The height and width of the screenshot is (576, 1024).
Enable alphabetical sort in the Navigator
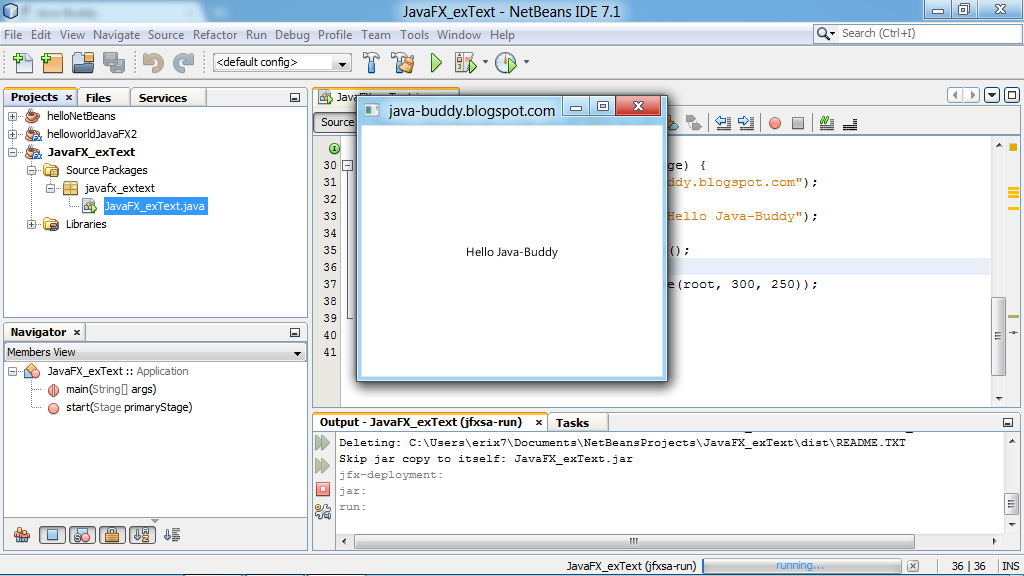coord(141,534)
